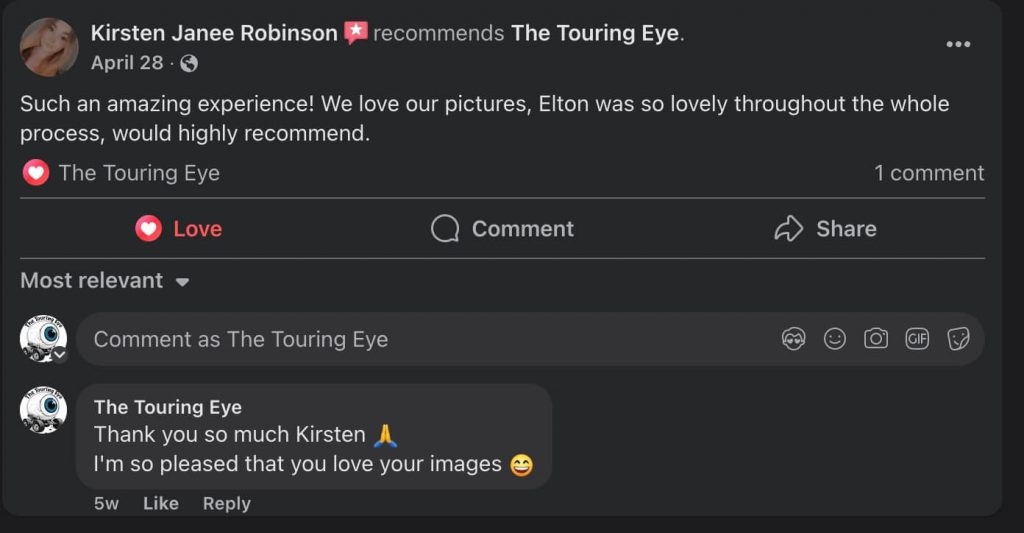The height and width of the screenshot is (533, 1024).
Task: Like The Touring Eye's comment reply
Action: (160, 503)
